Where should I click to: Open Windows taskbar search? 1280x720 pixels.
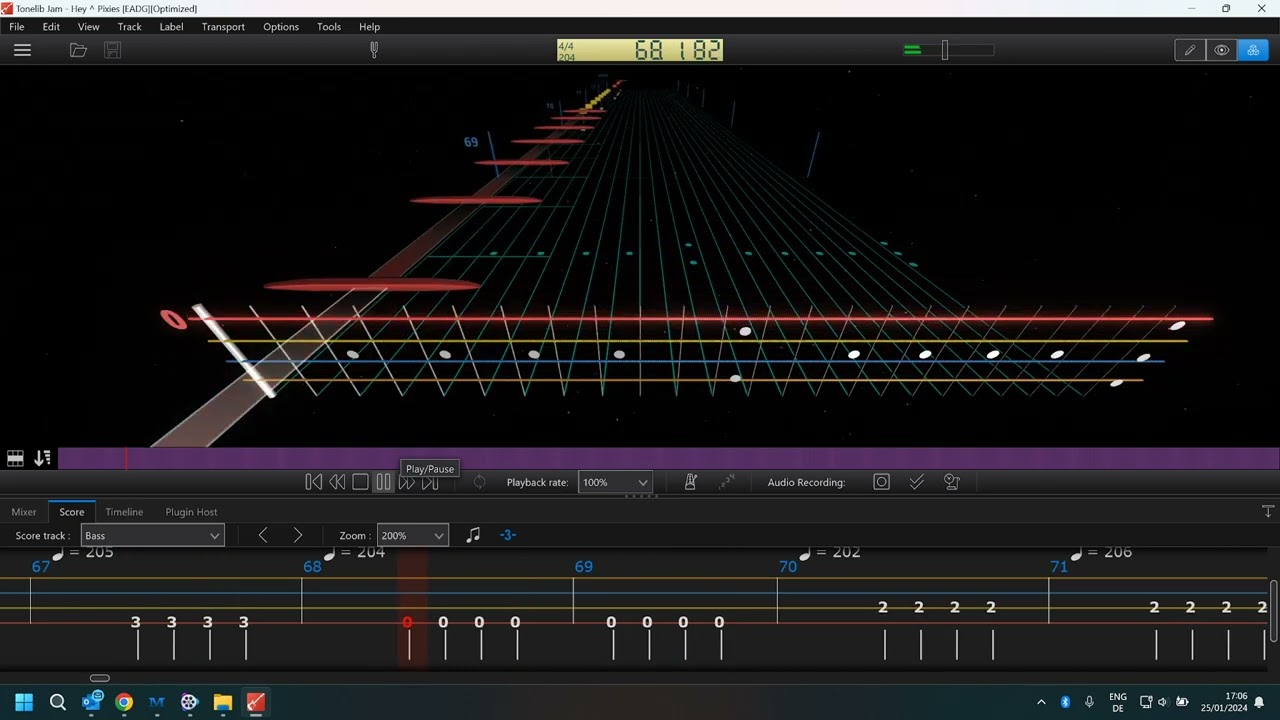(57, 702)
